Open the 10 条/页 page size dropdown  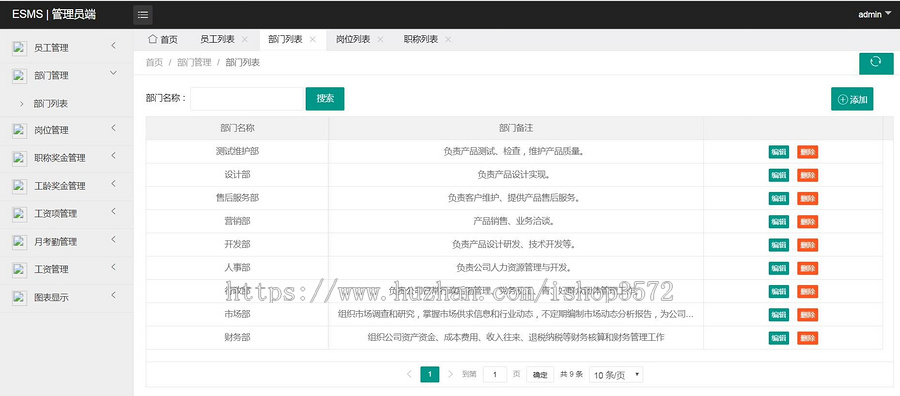click(616, 375)
